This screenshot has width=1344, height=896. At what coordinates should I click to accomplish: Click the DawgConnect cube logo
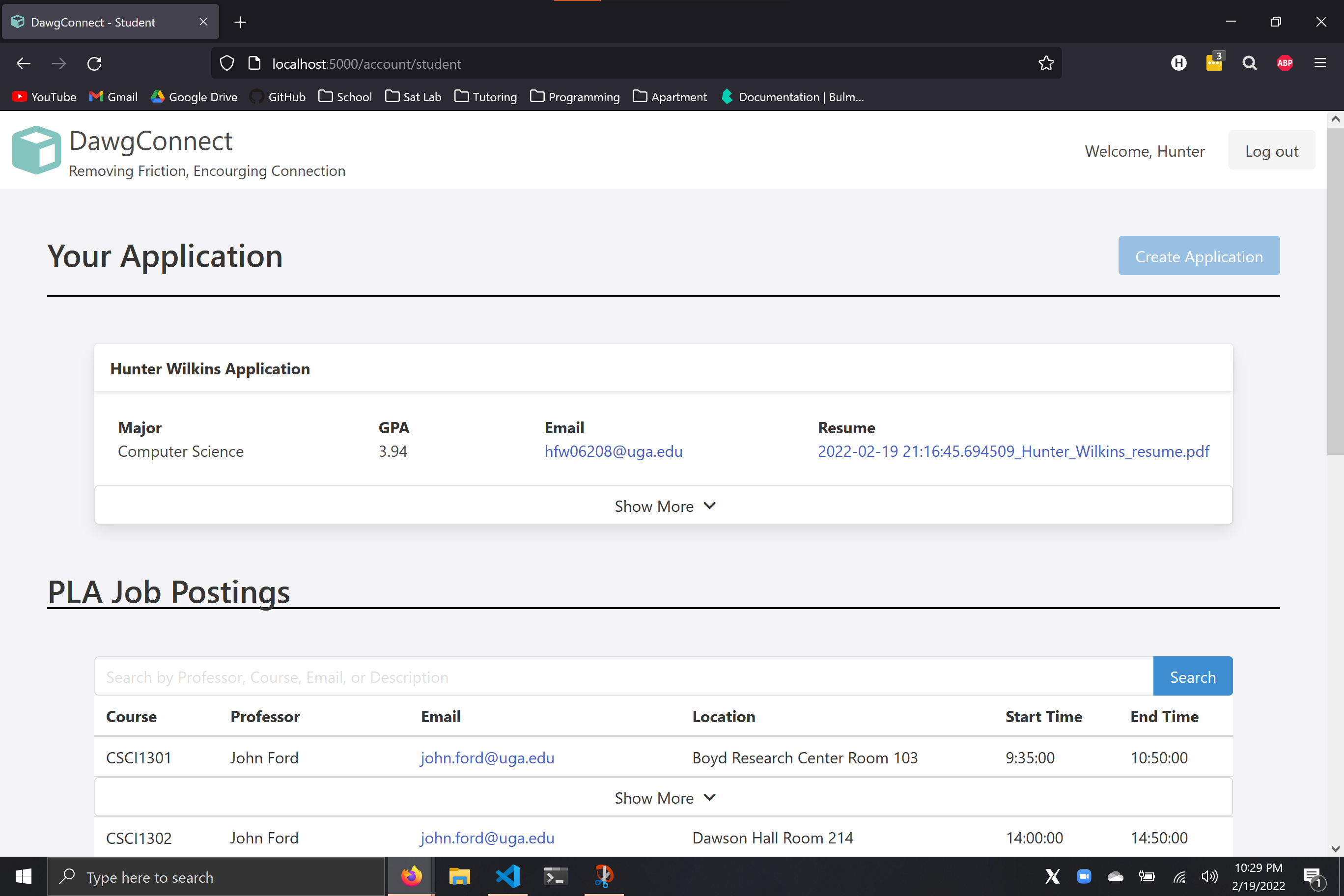pos(36,150)
